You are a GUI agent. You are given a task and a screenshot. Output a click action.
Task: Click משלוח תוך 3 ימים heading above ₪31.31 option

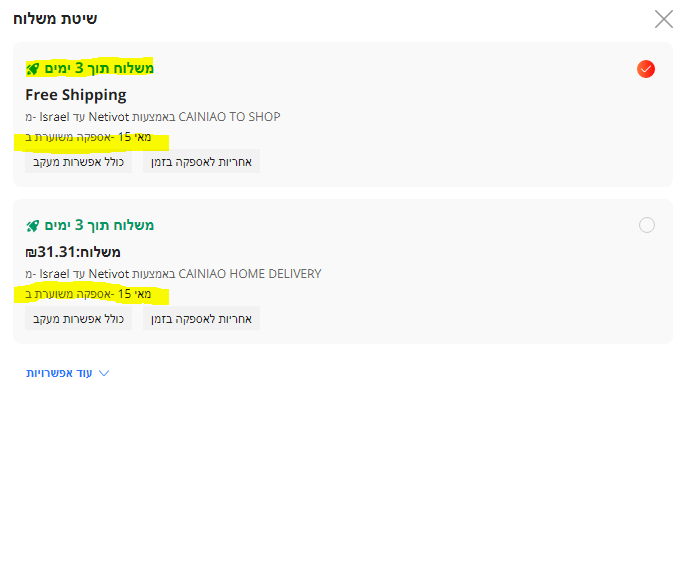pyautogui.click(x=98, y=226)
